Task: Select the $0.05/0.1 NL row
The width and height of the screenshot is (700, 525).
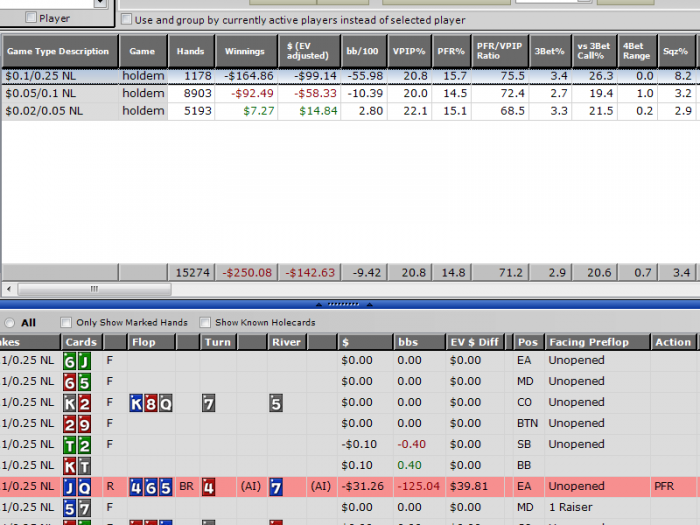Action: [350, 93]
